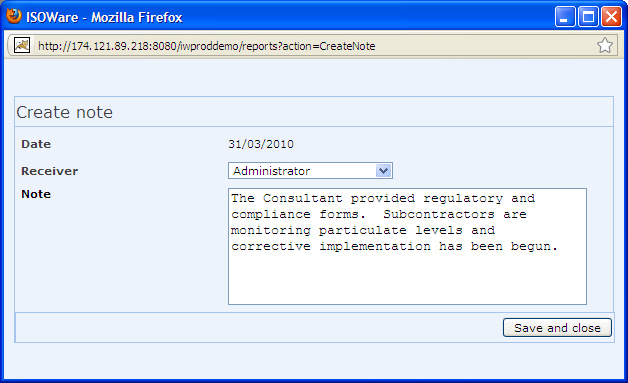Click Save and close button

tap(557, 328)
